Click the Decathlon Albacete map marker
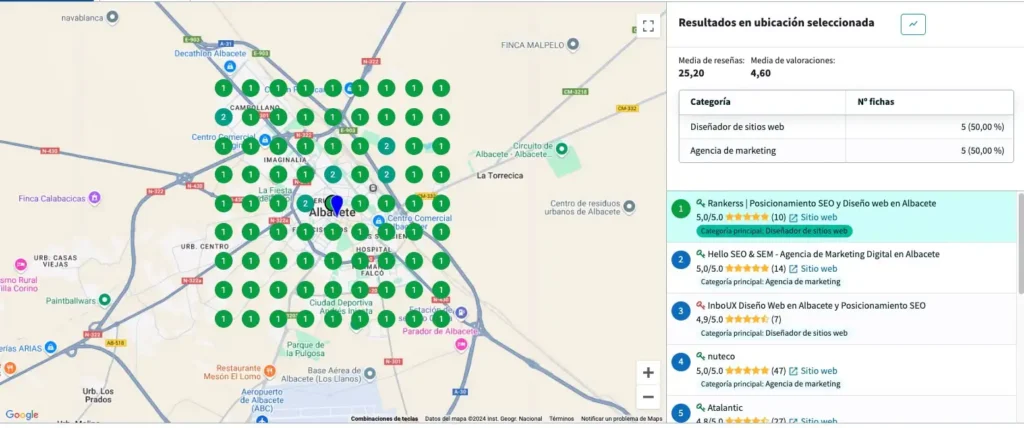This screenshot has height=428, width=1024. click(230, 66)
